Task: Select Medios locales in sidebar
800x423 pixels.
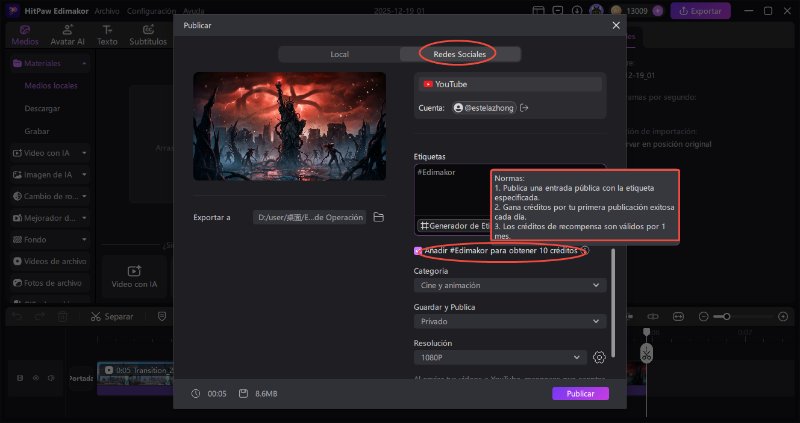Action: point(51,86)
